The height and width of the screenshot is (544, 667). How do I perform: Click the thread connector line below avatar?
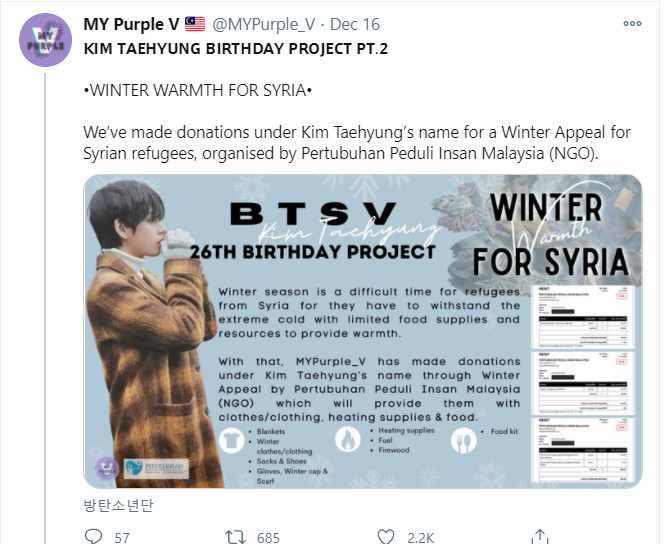[x=45, y=308]
